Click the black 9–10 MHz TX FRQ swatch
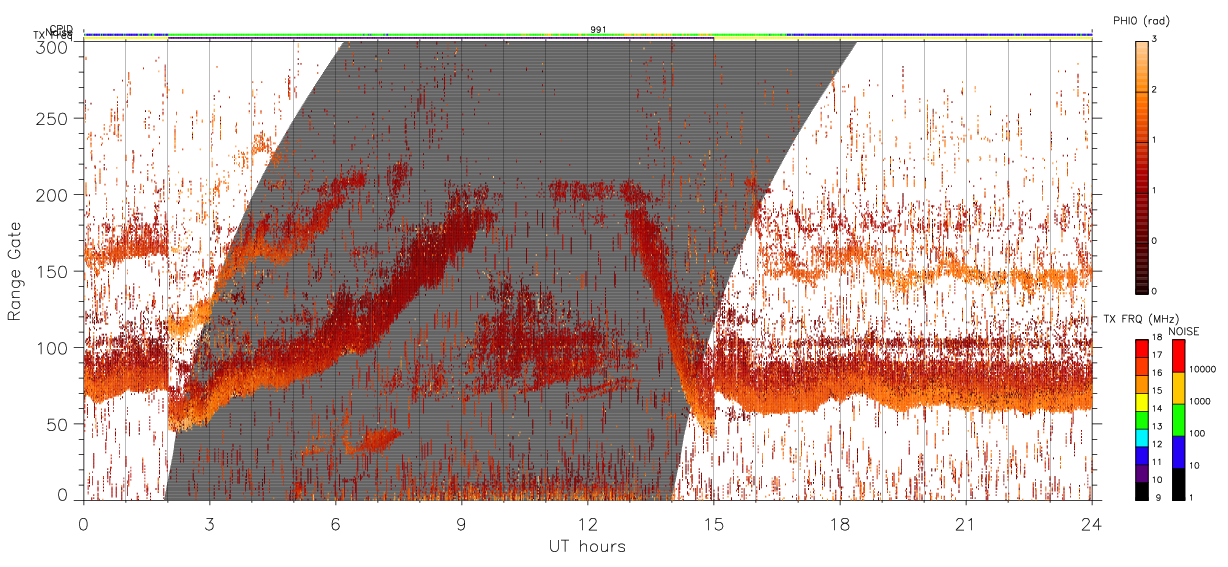This screenshot has width=1228, height=567. (x=1142, y=491)
